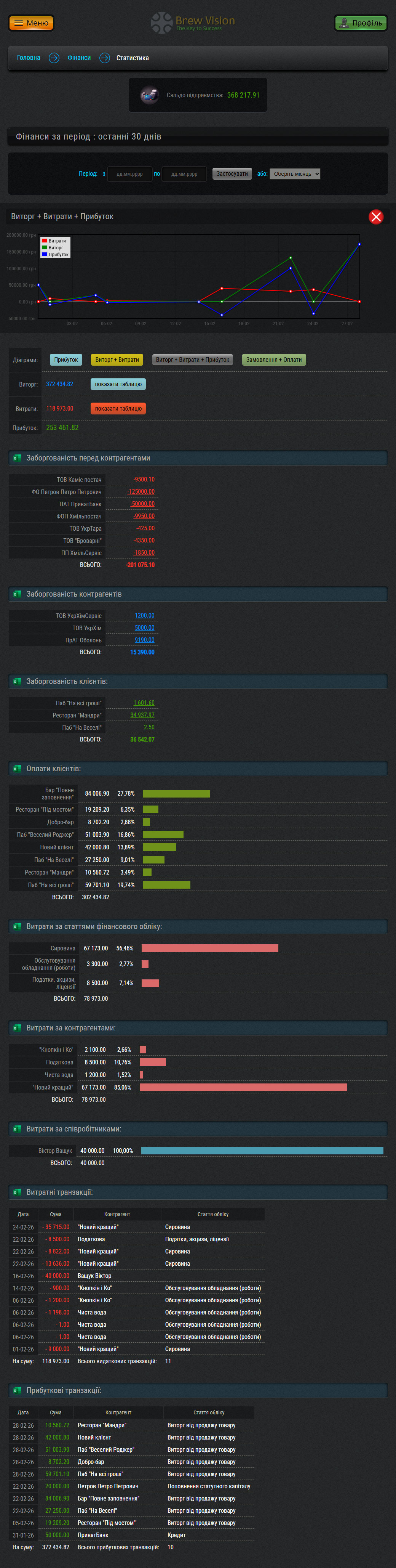This screenshot has height=1568, width=396.
Task: Click the Brew Vision logo
Action: pos(192,22)
